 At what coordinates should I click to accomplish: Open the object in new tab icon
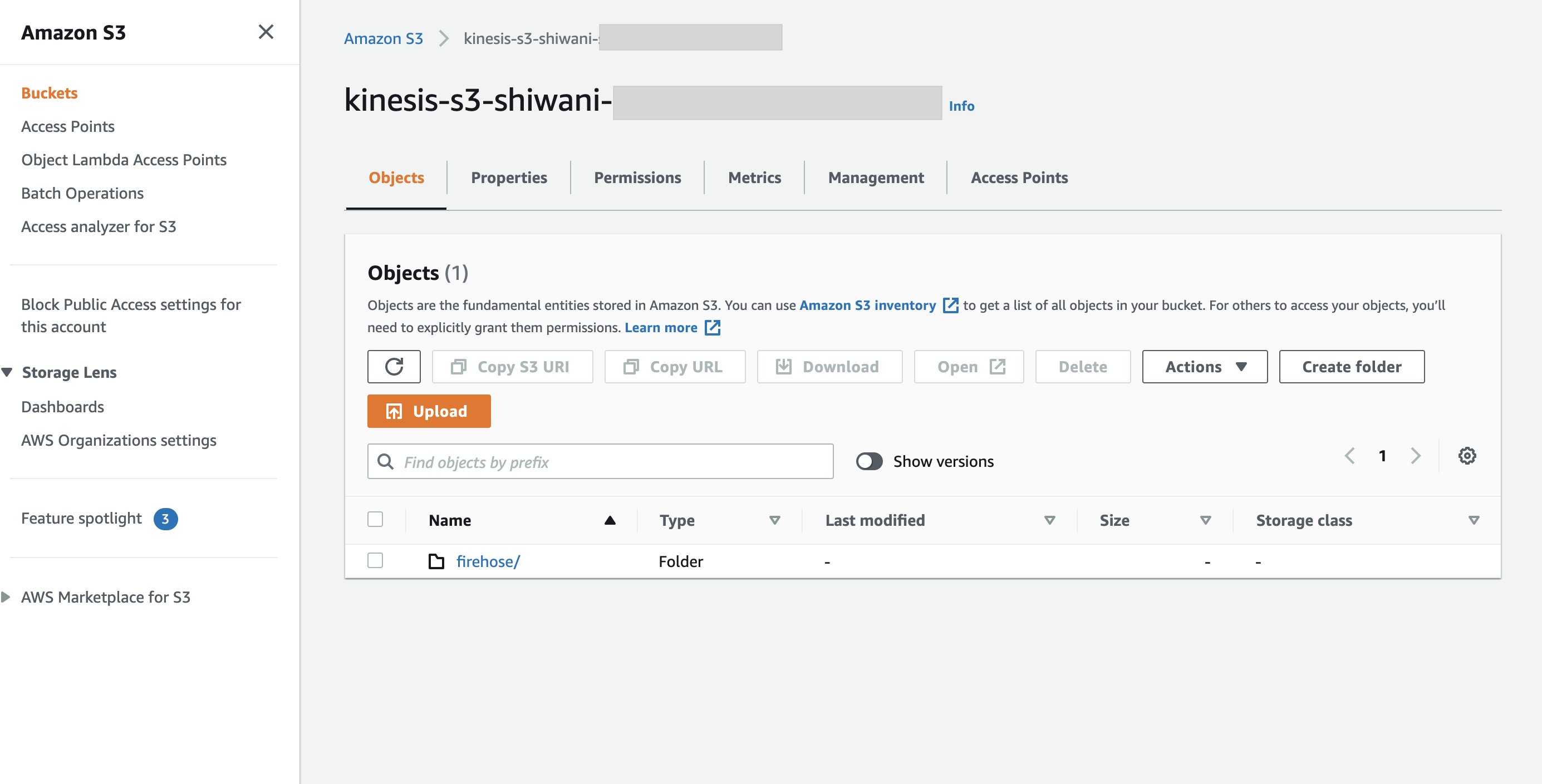click(996, 366)
